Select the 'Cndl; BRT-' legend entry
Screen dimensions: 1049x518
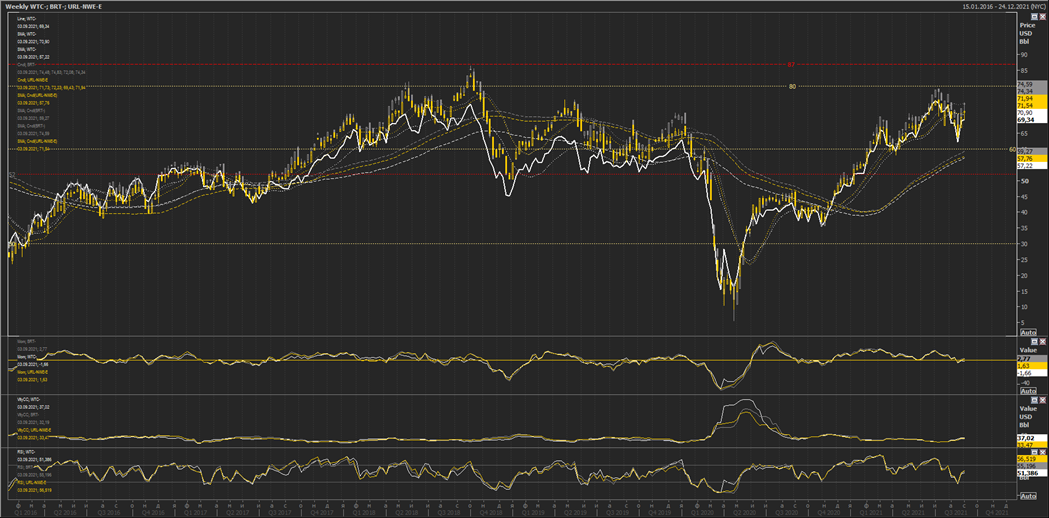point(27,64)
